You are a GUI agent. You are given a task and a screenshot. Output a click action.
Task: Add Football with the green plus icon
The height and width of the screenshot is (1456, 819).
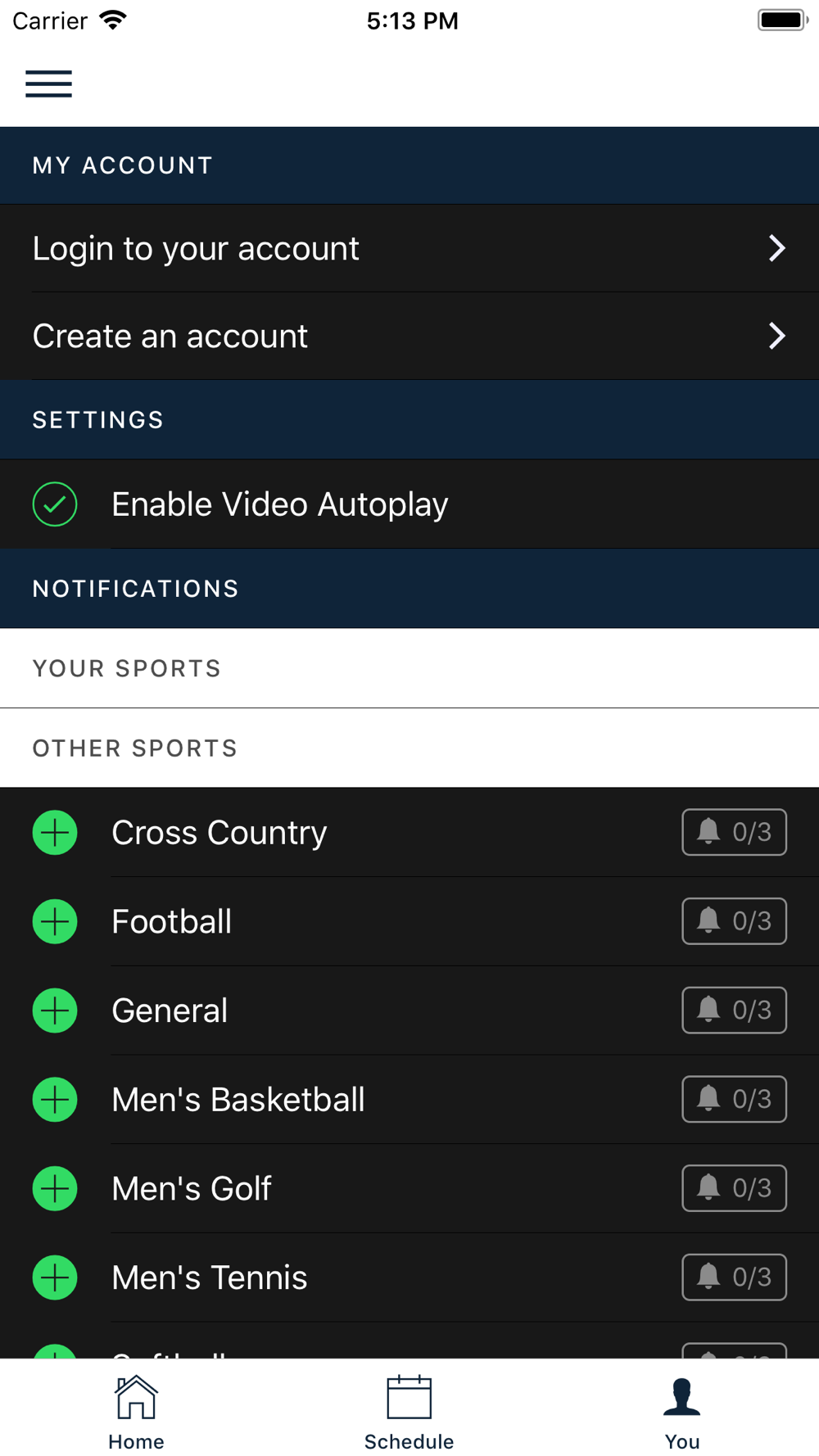pyautogui.click(x=55, y=921)
